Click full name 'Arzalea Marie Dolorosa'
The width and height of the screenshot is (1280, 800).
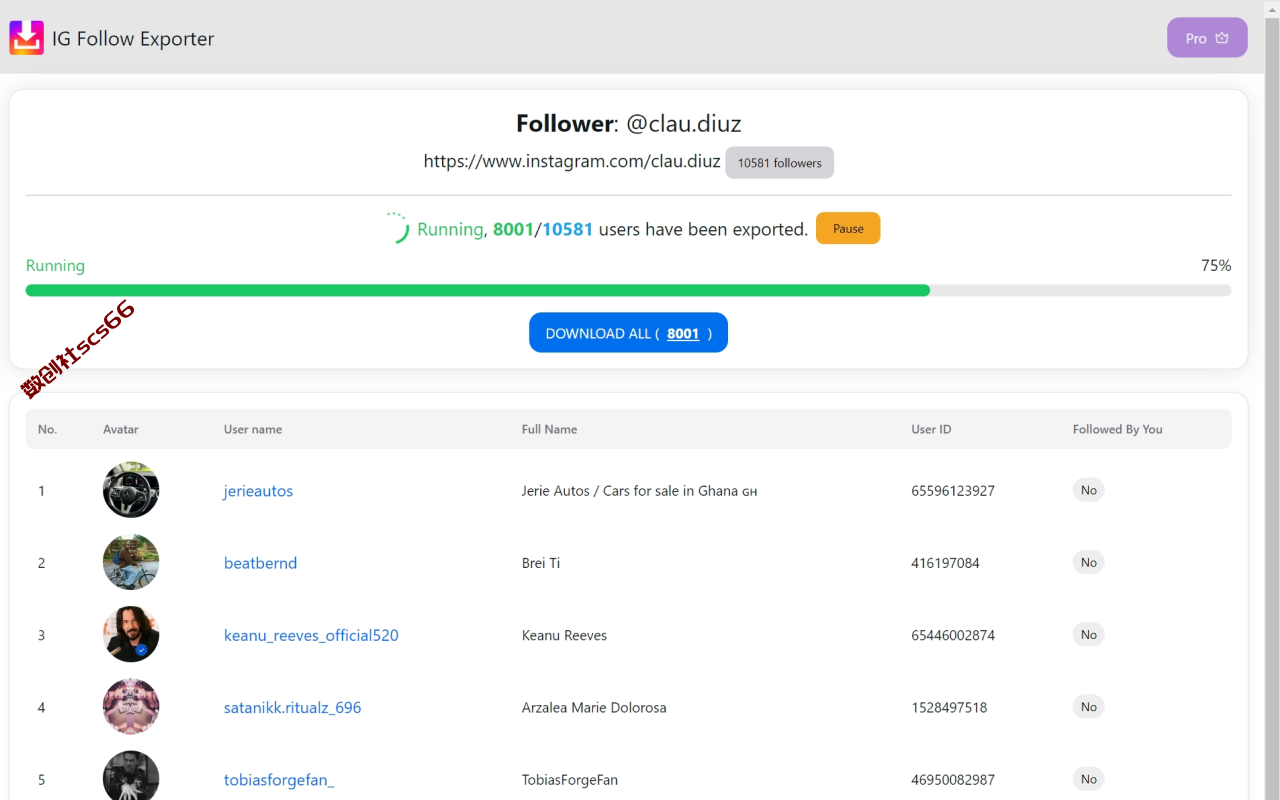(x=594, y=707)
